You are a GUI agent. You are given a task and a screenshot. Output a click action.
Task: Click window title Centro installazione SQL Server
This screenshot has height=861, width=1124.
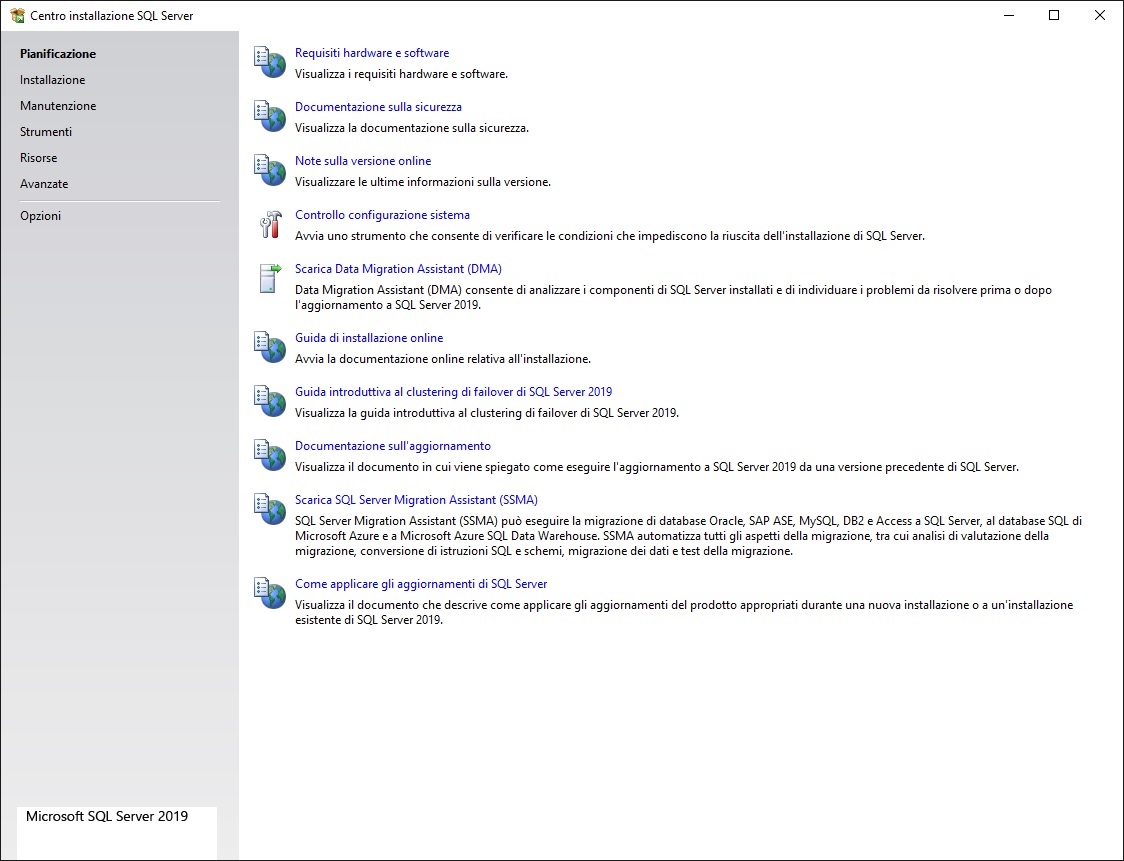pos(112,16)
